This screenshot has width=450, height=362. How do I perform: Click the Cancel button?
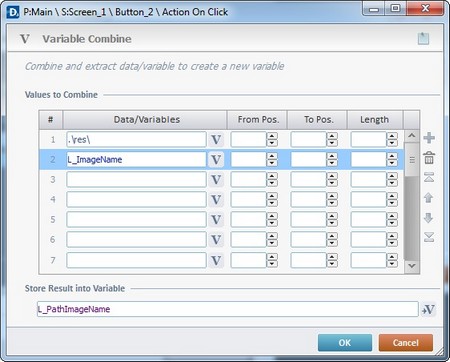point(406,343)
